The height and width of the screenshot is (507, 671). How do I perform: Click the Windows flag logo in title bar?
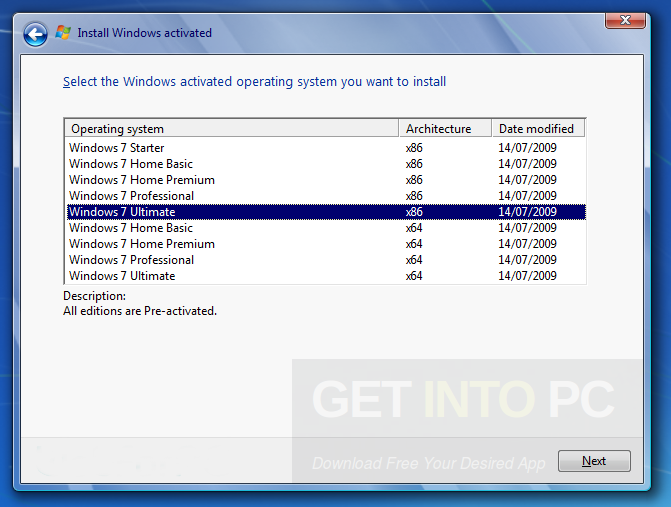63,33
